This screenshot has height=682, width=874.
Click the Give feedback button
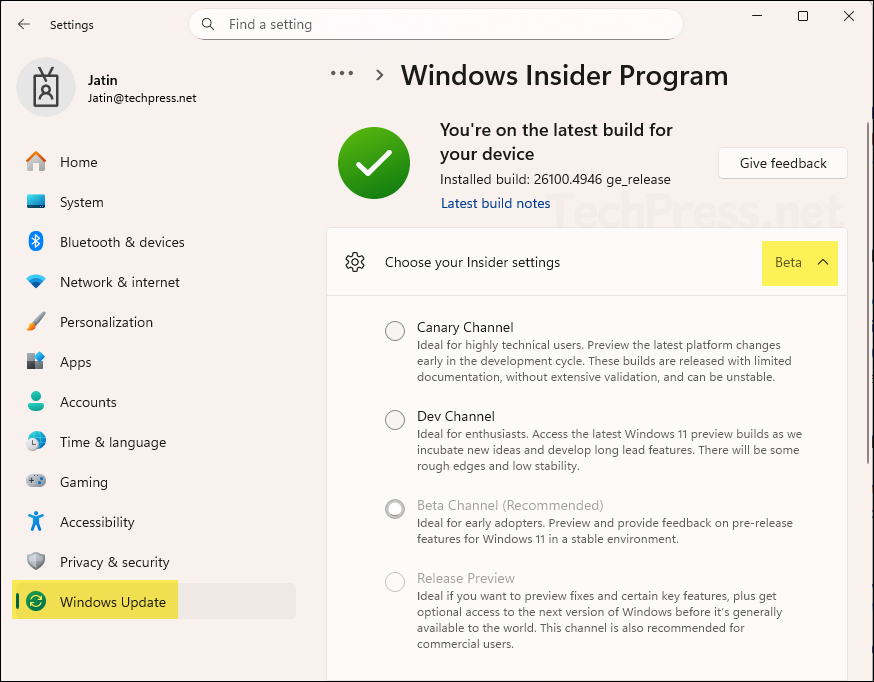[x=783, y=163]
